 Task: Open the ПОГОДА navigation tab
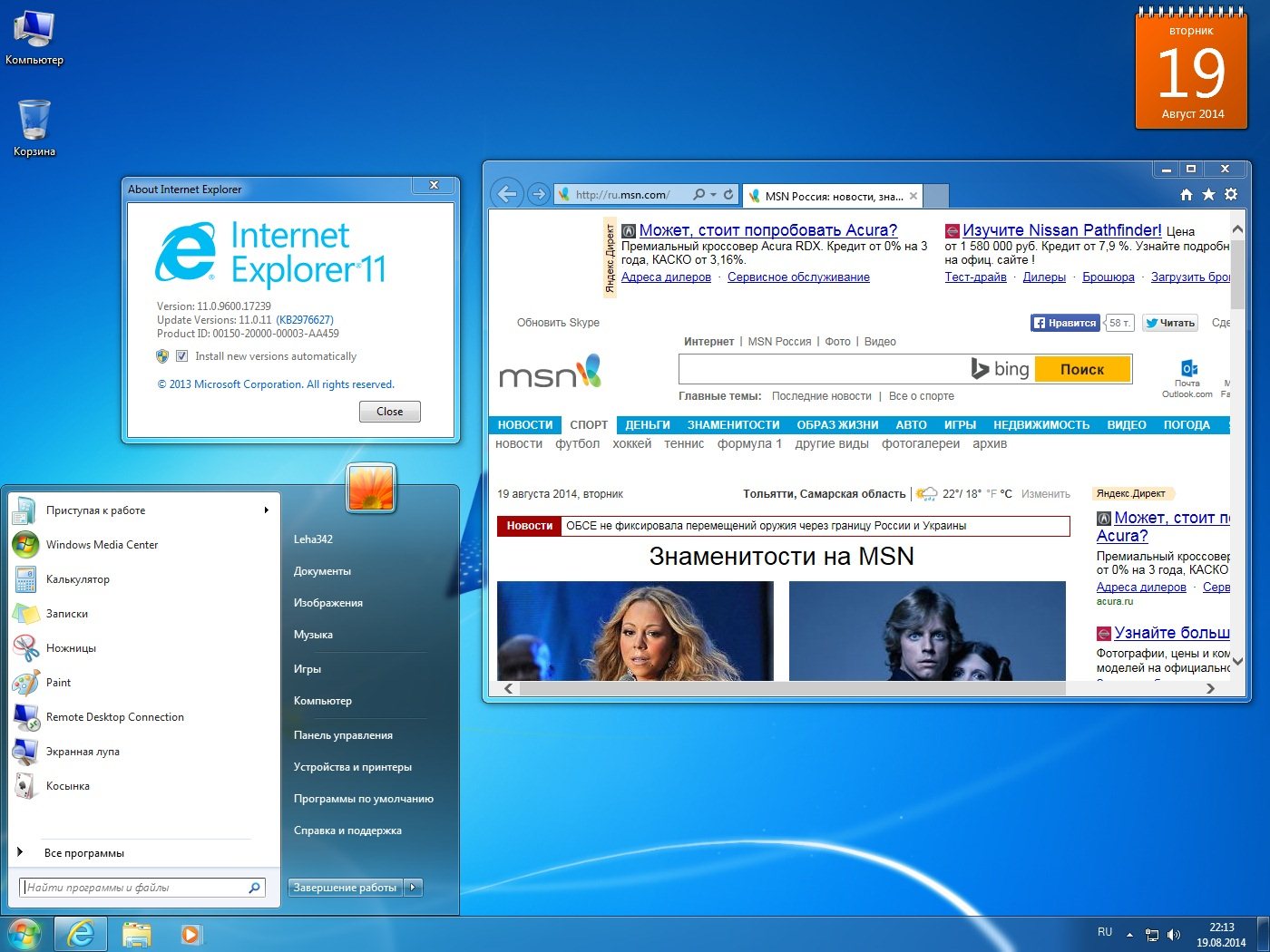pos(1187,425)
